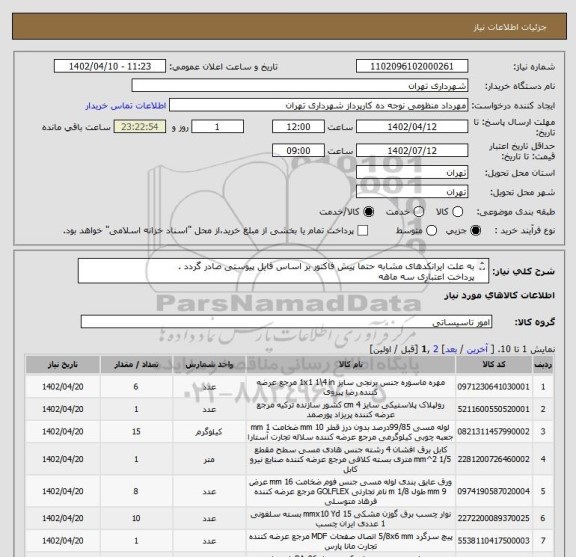The image size is (576, 557).
Task: Click the رولپلاک پلاستیکی item name in row 2
Action: [350, 409]
